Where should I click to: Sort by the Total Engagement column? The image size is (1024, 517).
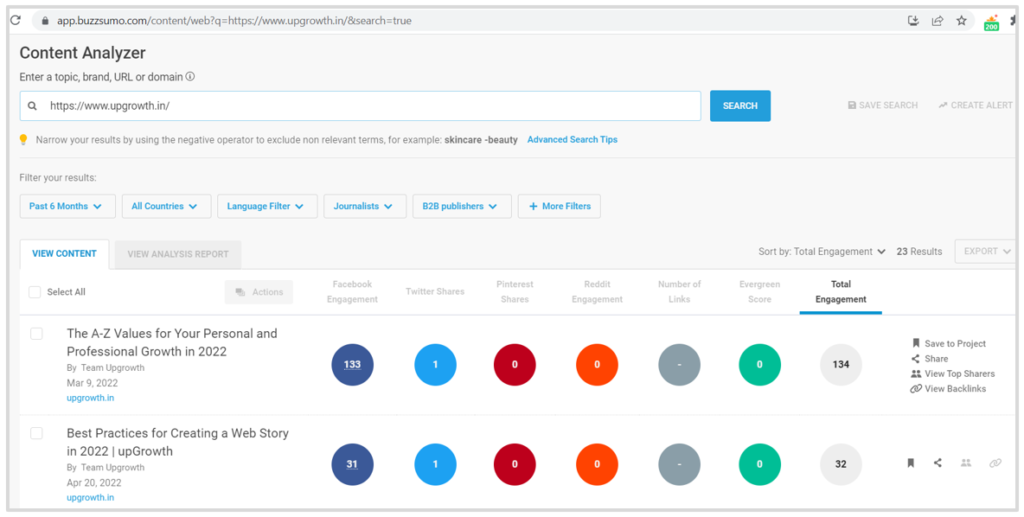pos(841,292)
